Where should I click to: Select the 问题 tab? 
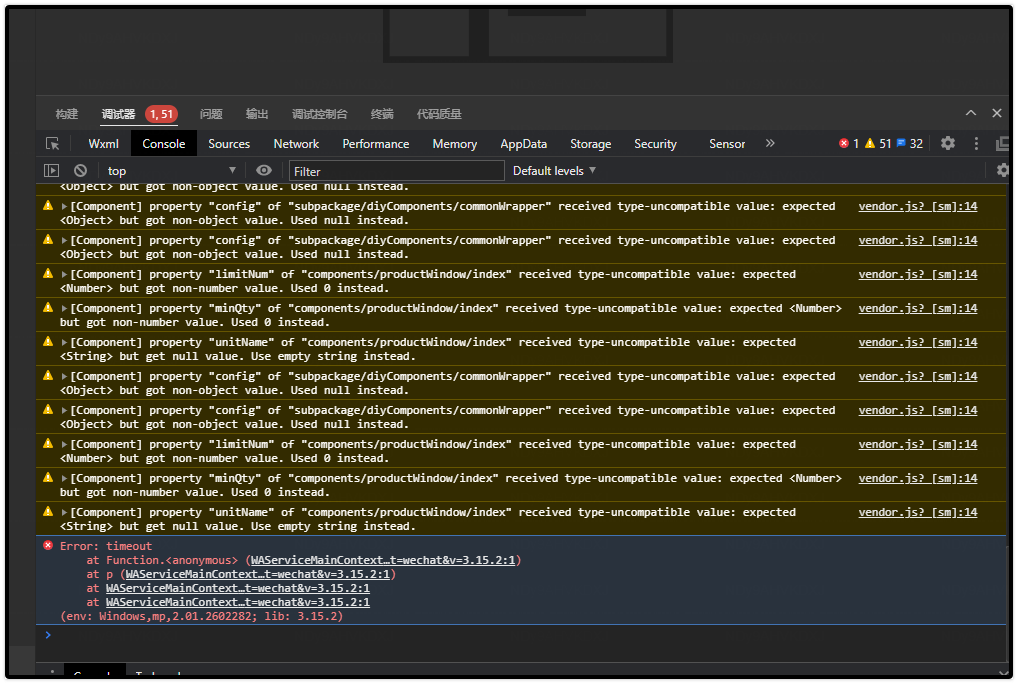pos(211,114)
